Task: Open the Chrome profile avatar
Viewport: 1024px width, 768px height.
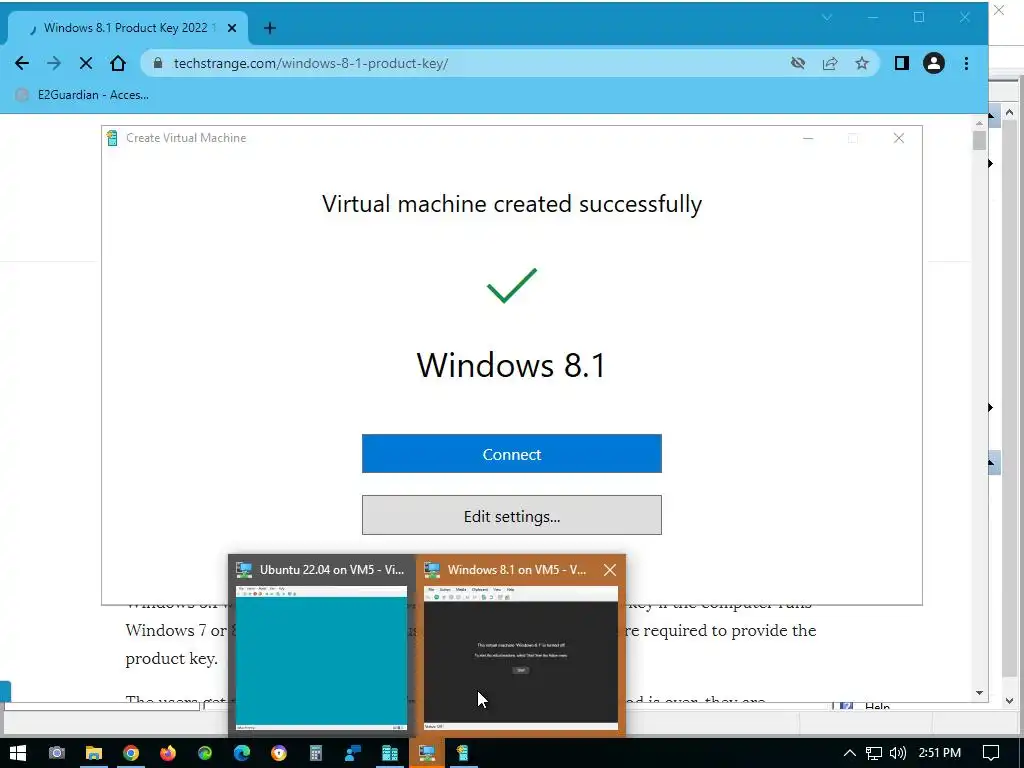Action: 934,63
